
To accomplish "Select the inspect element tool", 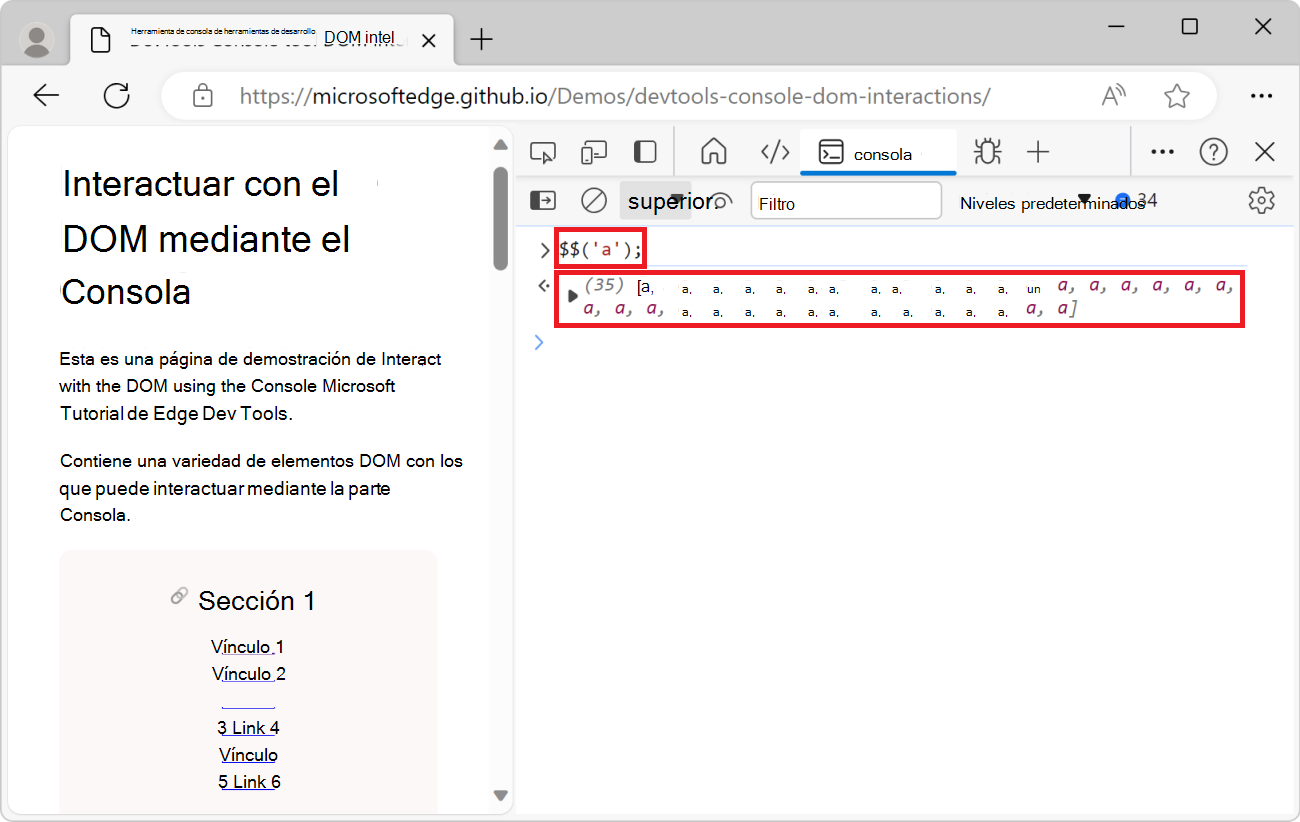I will click(543, 151).
